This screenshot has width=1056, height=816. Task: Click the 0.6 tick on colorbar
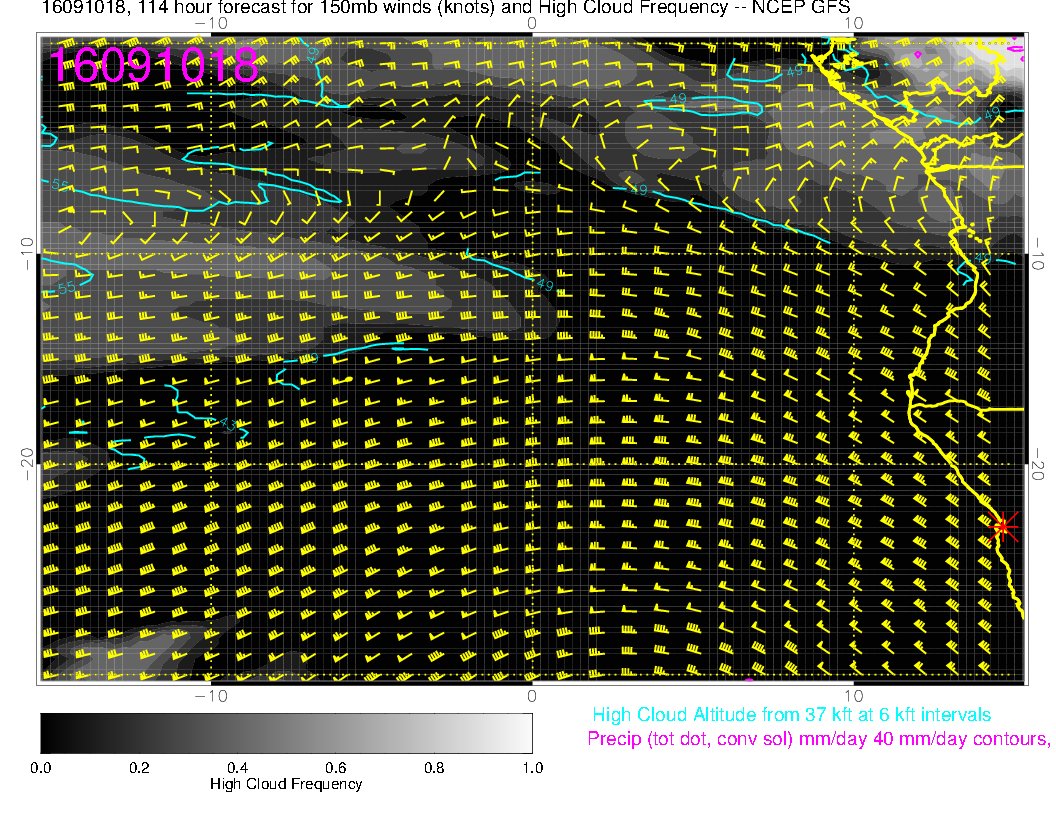335,768
